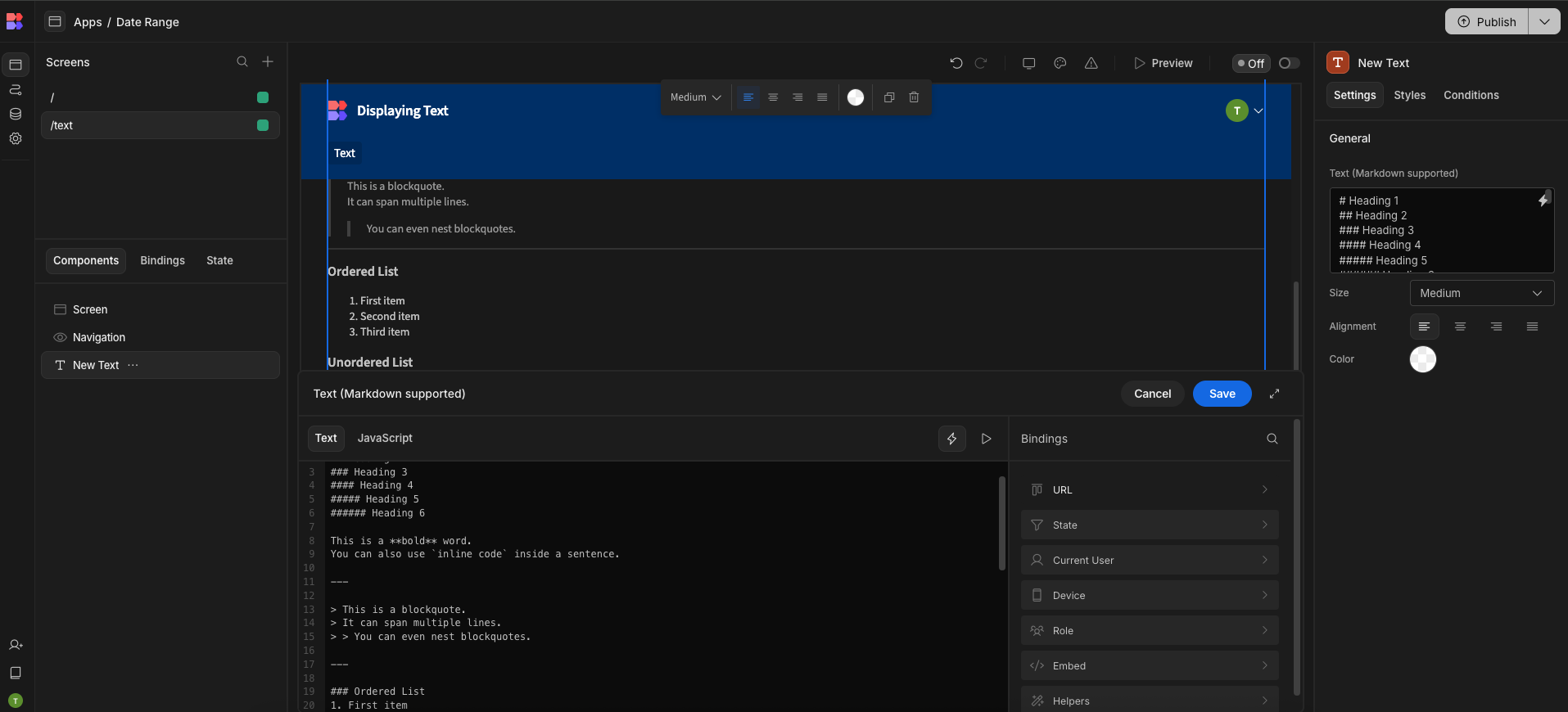The height and width of the screenshot is (712, 1568).
Task: Open the Automations sidebar icon
Action: [x=16, y=89]
